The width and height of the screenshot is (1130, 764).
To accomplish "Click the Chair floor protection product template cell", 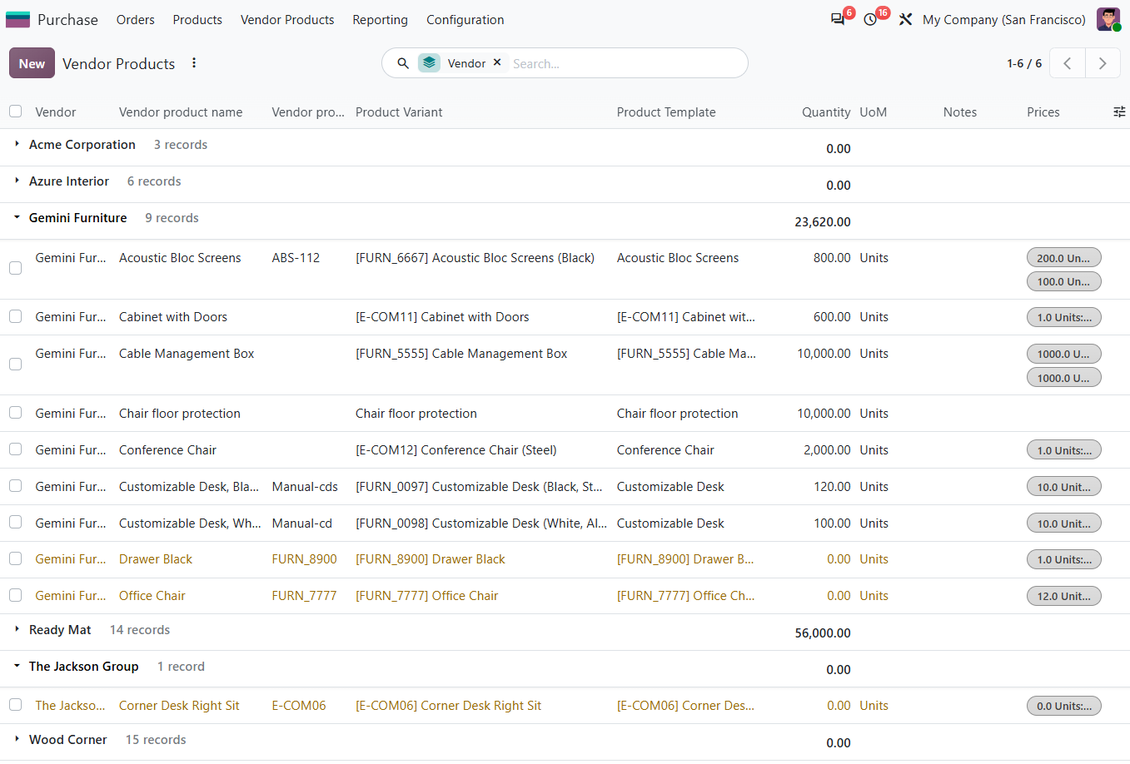I will click(677, 414).
